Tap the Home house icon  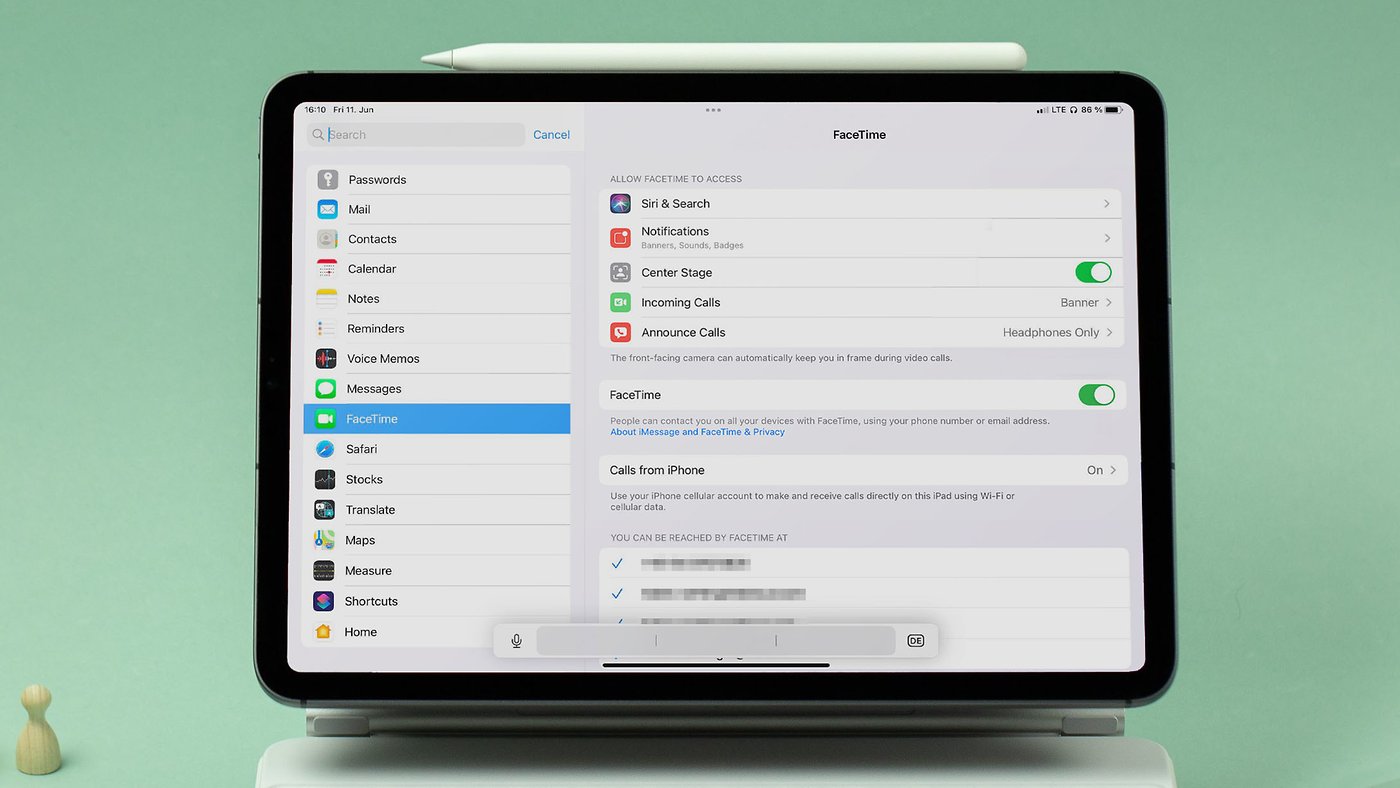[323, 632]
